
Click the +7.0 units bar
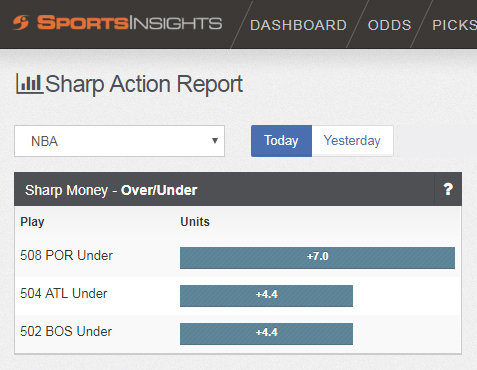317,258
